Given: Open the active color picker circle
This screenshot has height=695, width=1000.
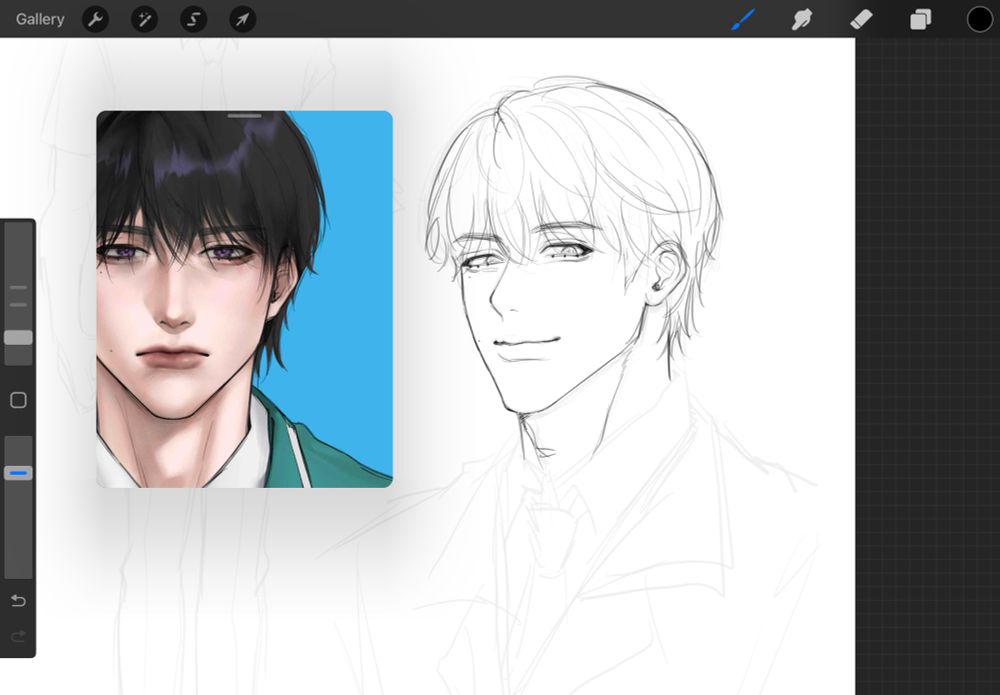Looking at the screenshot, I should pyautogui.click(x=980, y=19).
